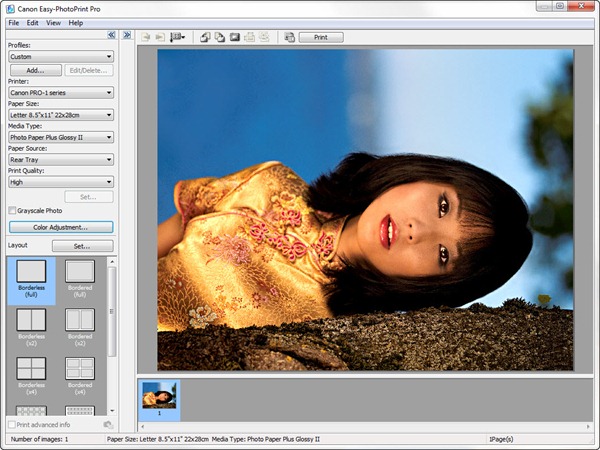The height and width of the screenshot is (450, 600).
Task: Collapse the settings panel with double-arrow icon
Action: tap(112, 35)
